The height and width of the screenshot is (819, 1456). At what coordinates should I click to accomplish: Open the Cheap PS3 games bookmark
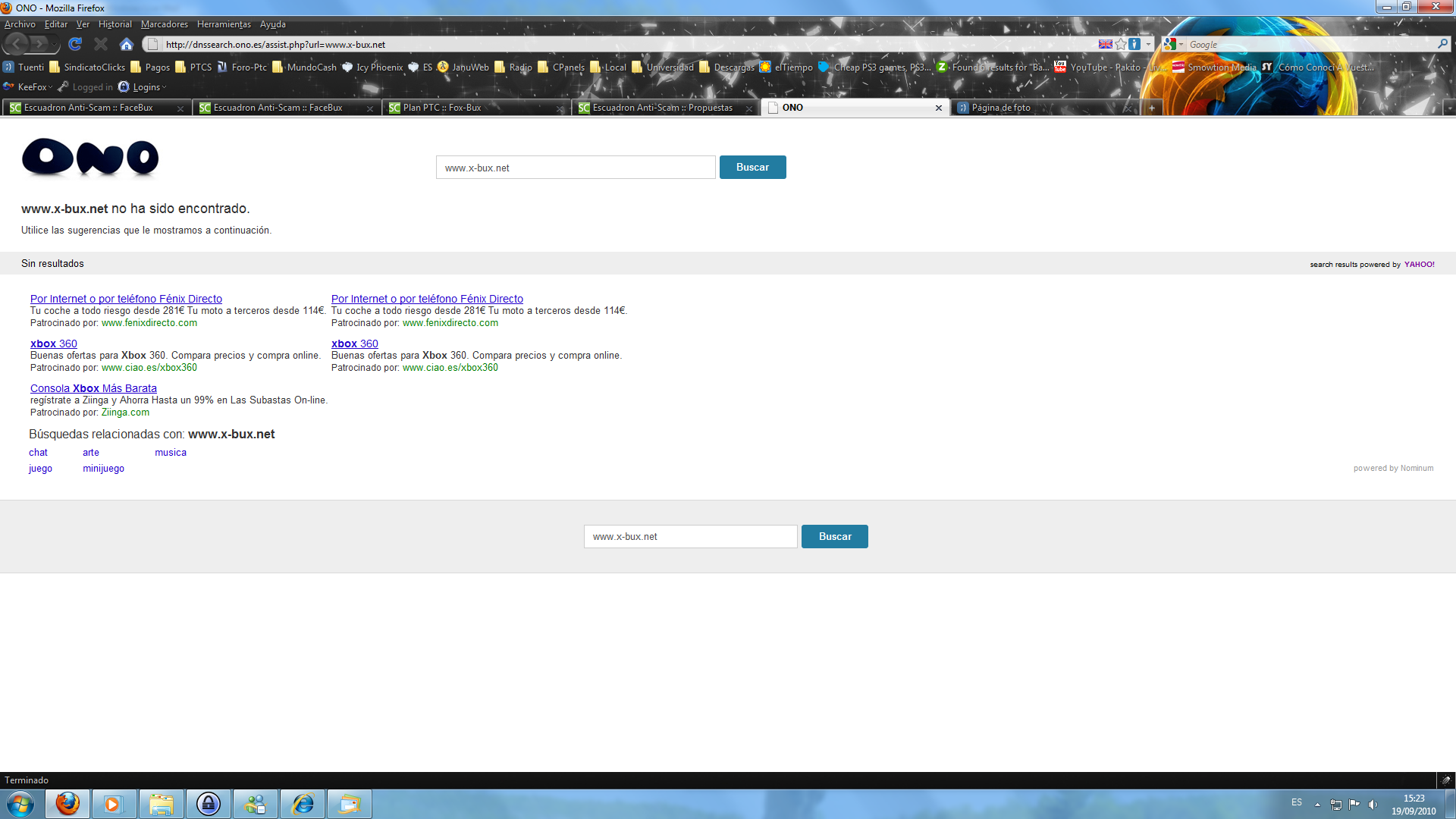pyautogui.click(x=874, y=67)
